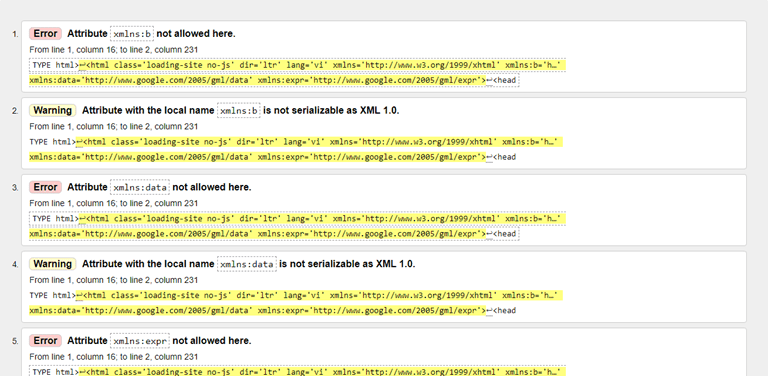The height and width of the screenshot is (376, 768).
Task: Click "not allowed here." text in message 1
Action: tap(196, 34)
